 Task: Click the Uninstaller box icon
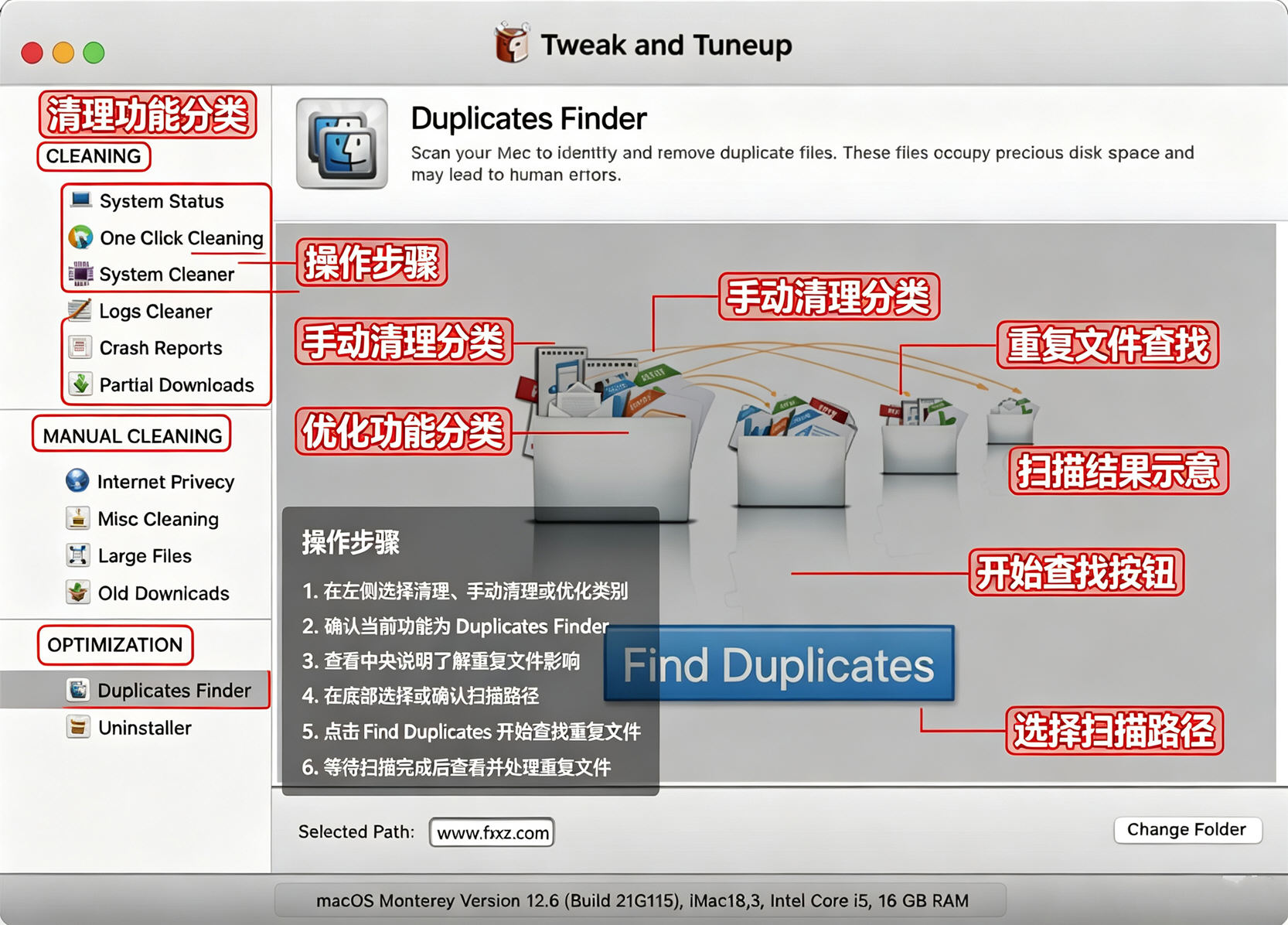click(x=78, y=727)
